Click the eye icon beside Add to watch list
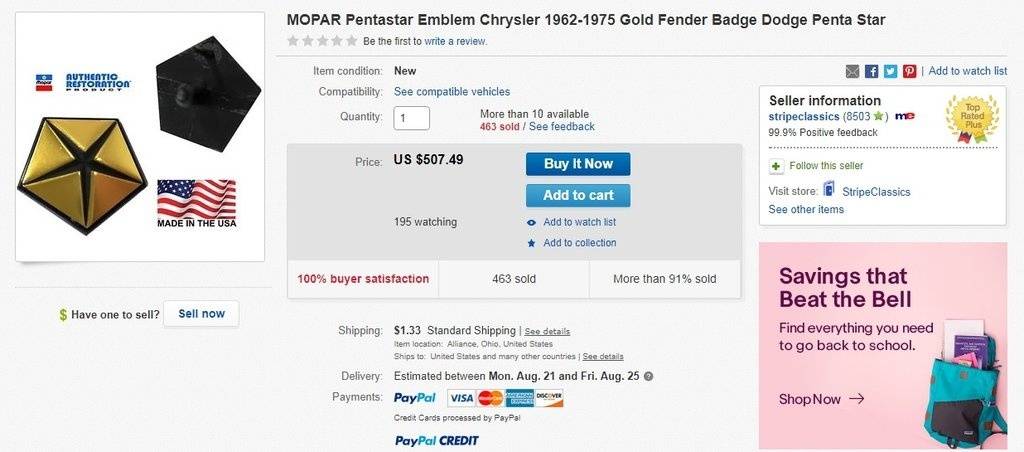The image size is (1024, 452). [x=532, y=222]
